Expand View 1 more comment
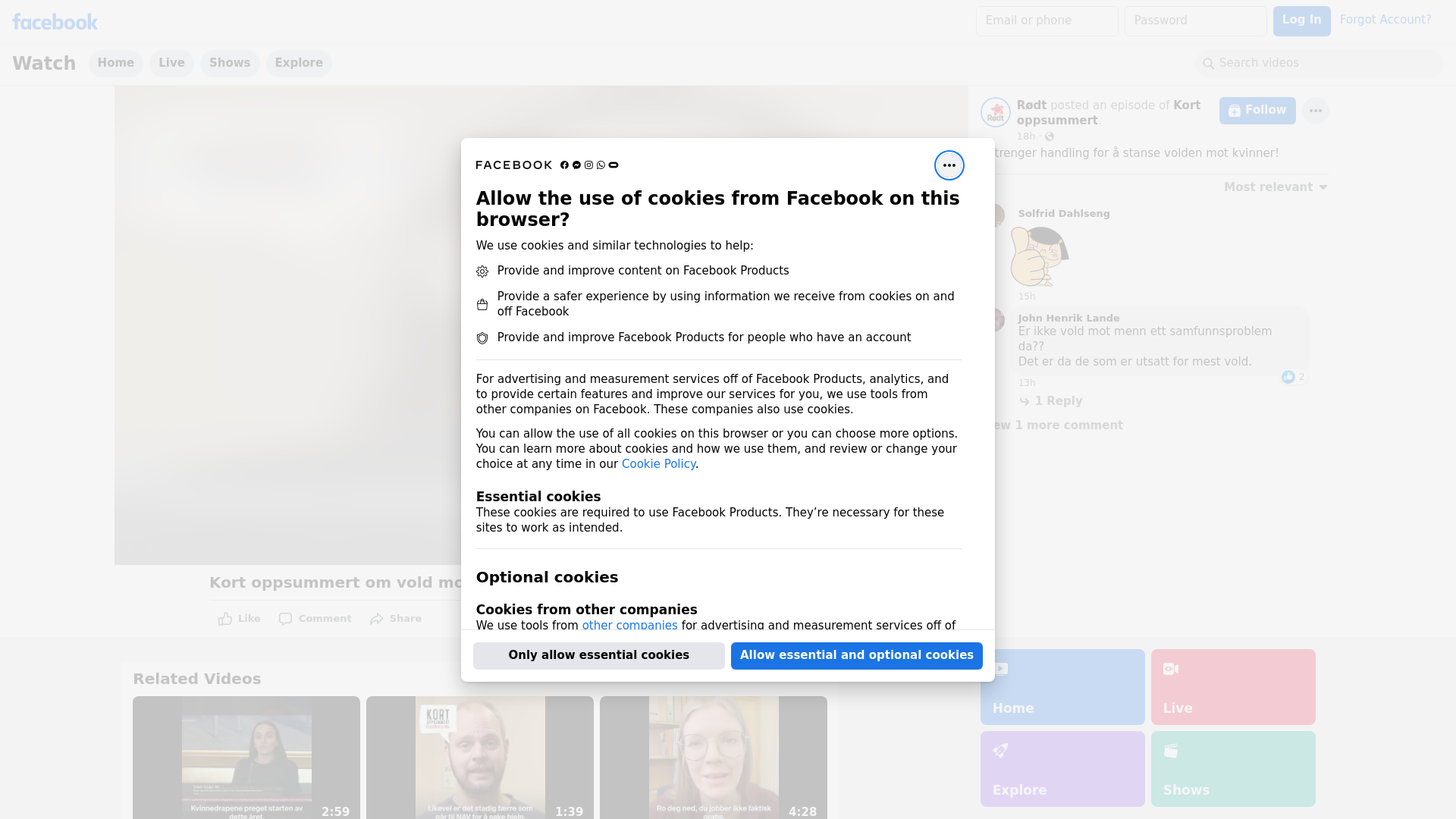This screenshot has height=819, width=1456. coord(1059,425)
